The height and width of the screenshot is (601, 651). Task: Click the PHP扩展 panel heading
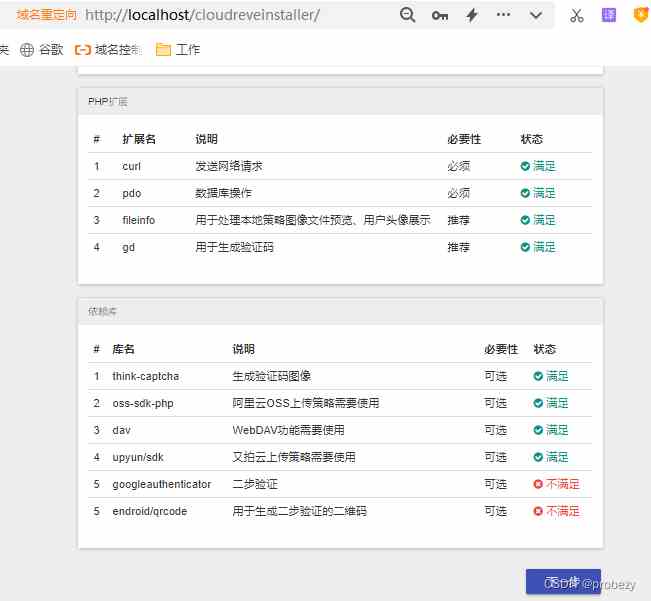[108, 102]
